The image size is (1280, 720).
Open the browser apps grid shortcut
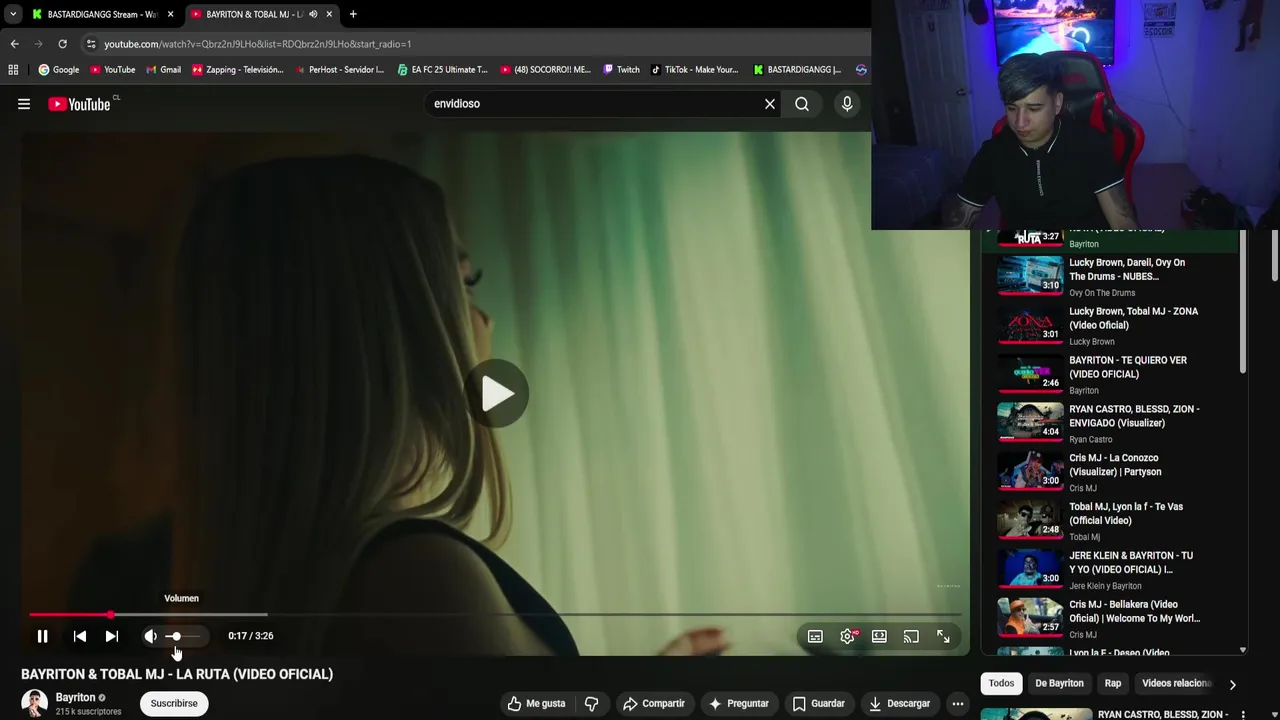pyautogui.click(x=13, y=69)
